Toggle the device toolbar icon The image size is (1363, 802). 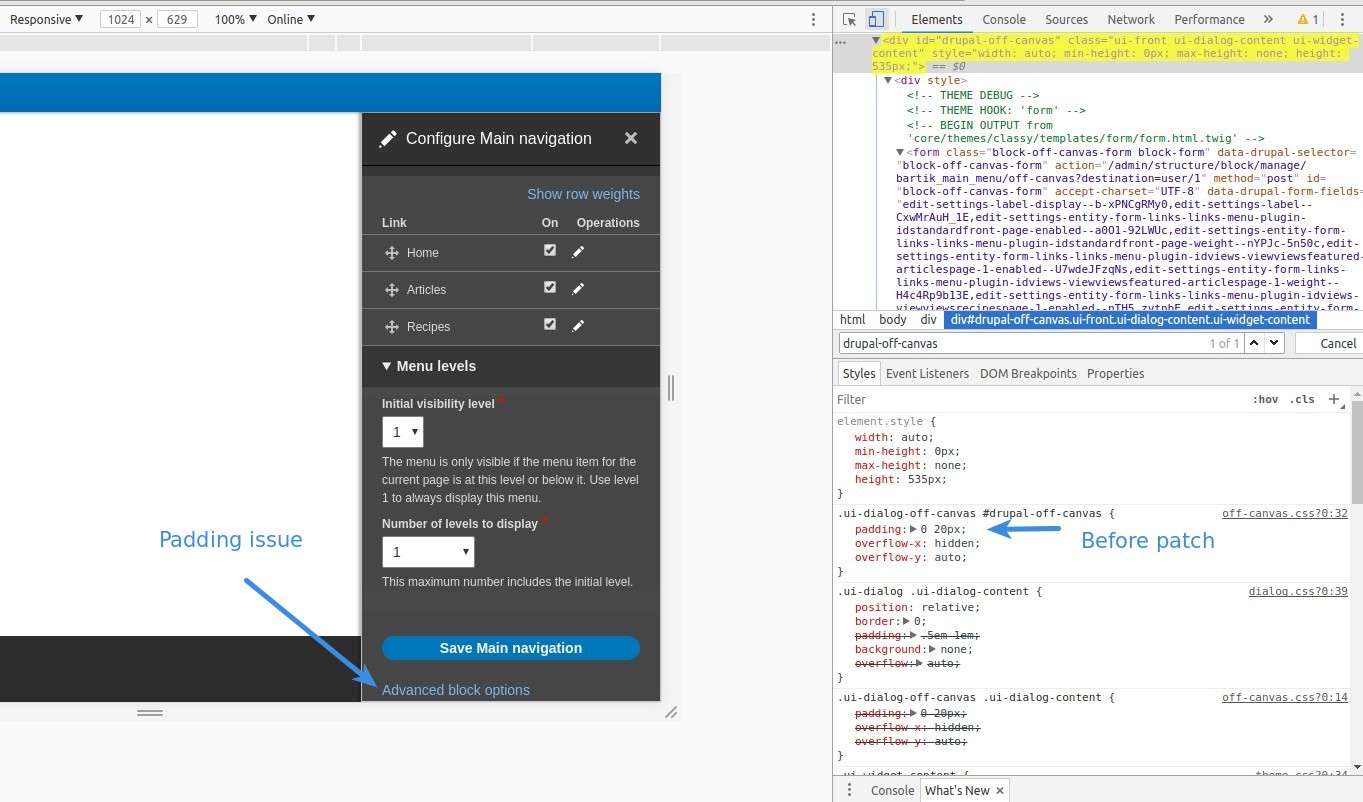coord(876,19)
